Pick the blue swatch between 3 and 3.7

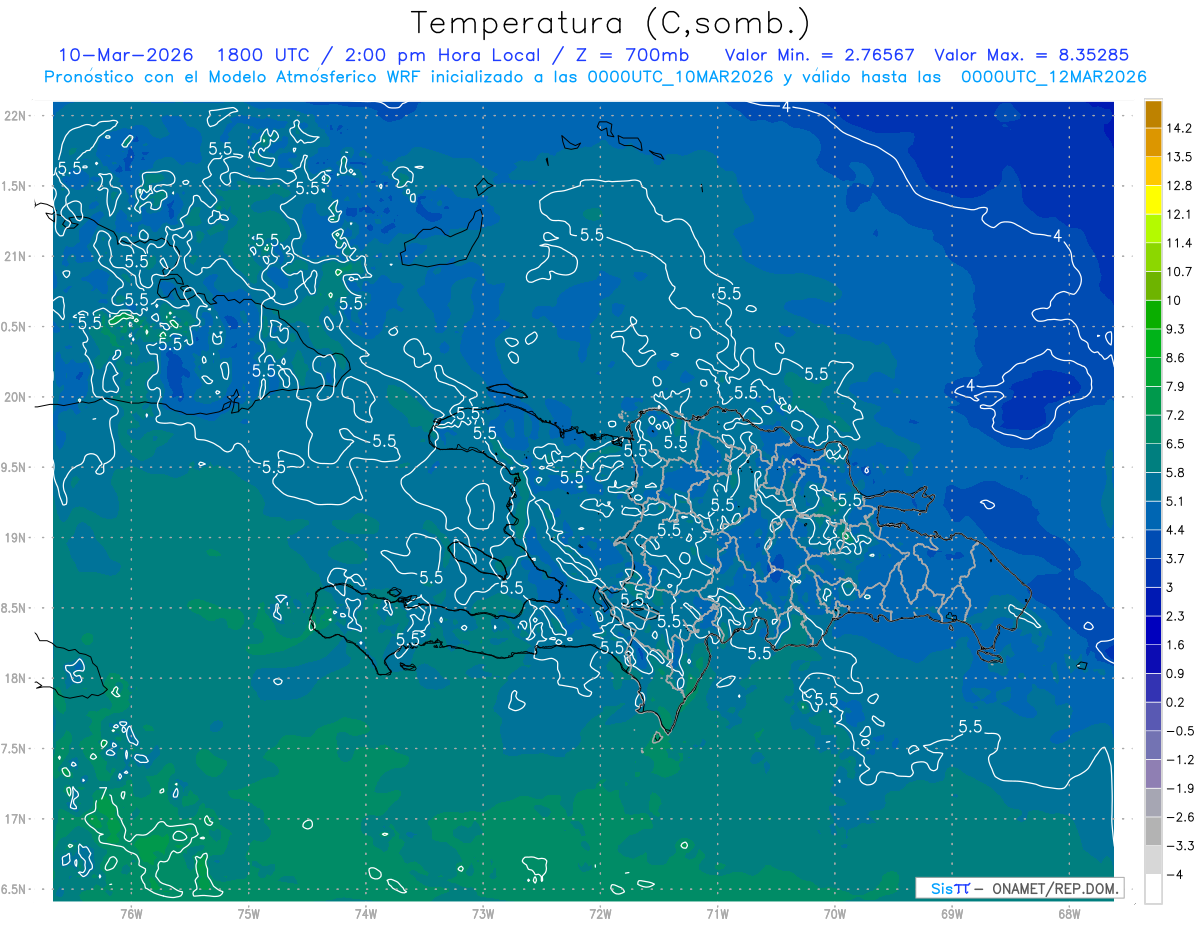(x=1153, y=574)
